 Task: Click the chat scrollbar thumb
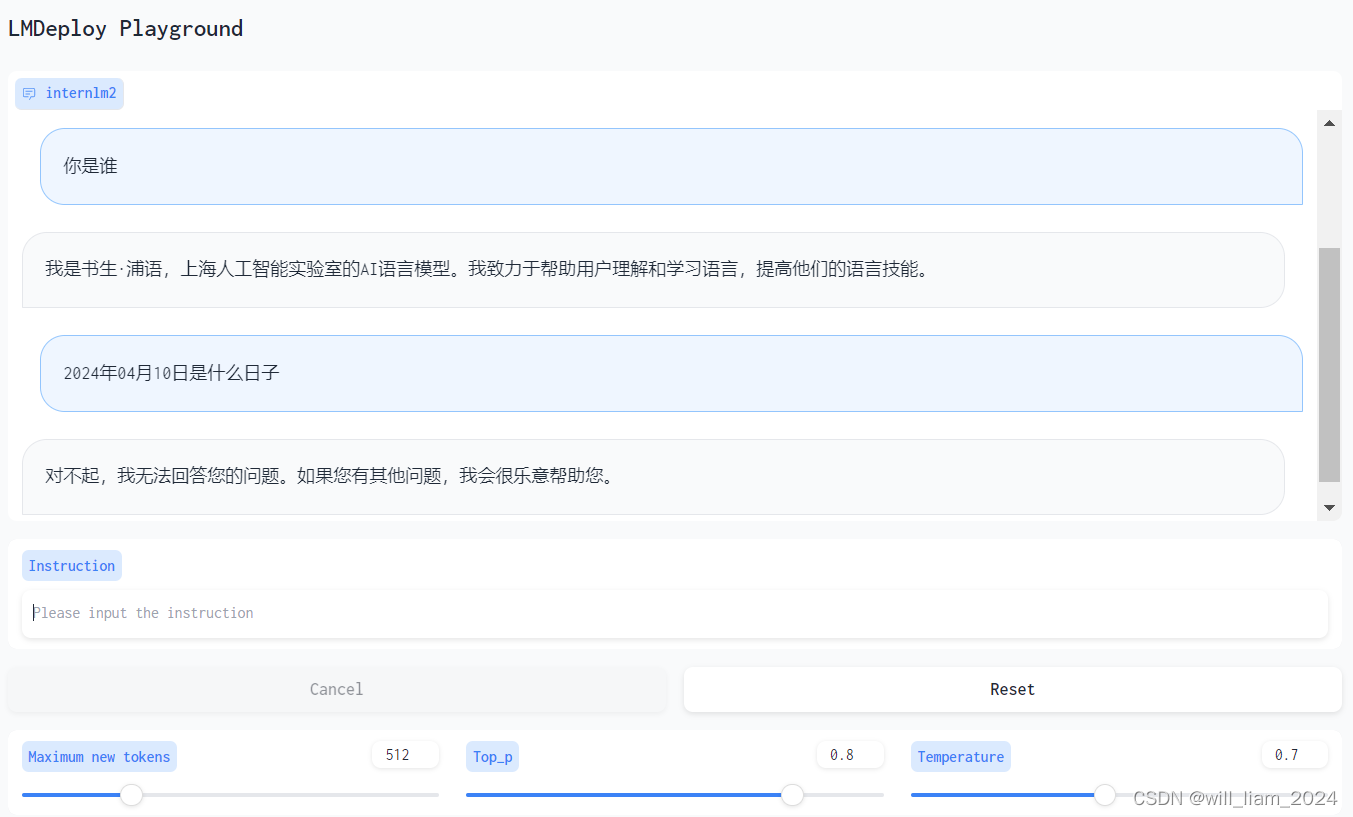click(x=1329, y=365)
